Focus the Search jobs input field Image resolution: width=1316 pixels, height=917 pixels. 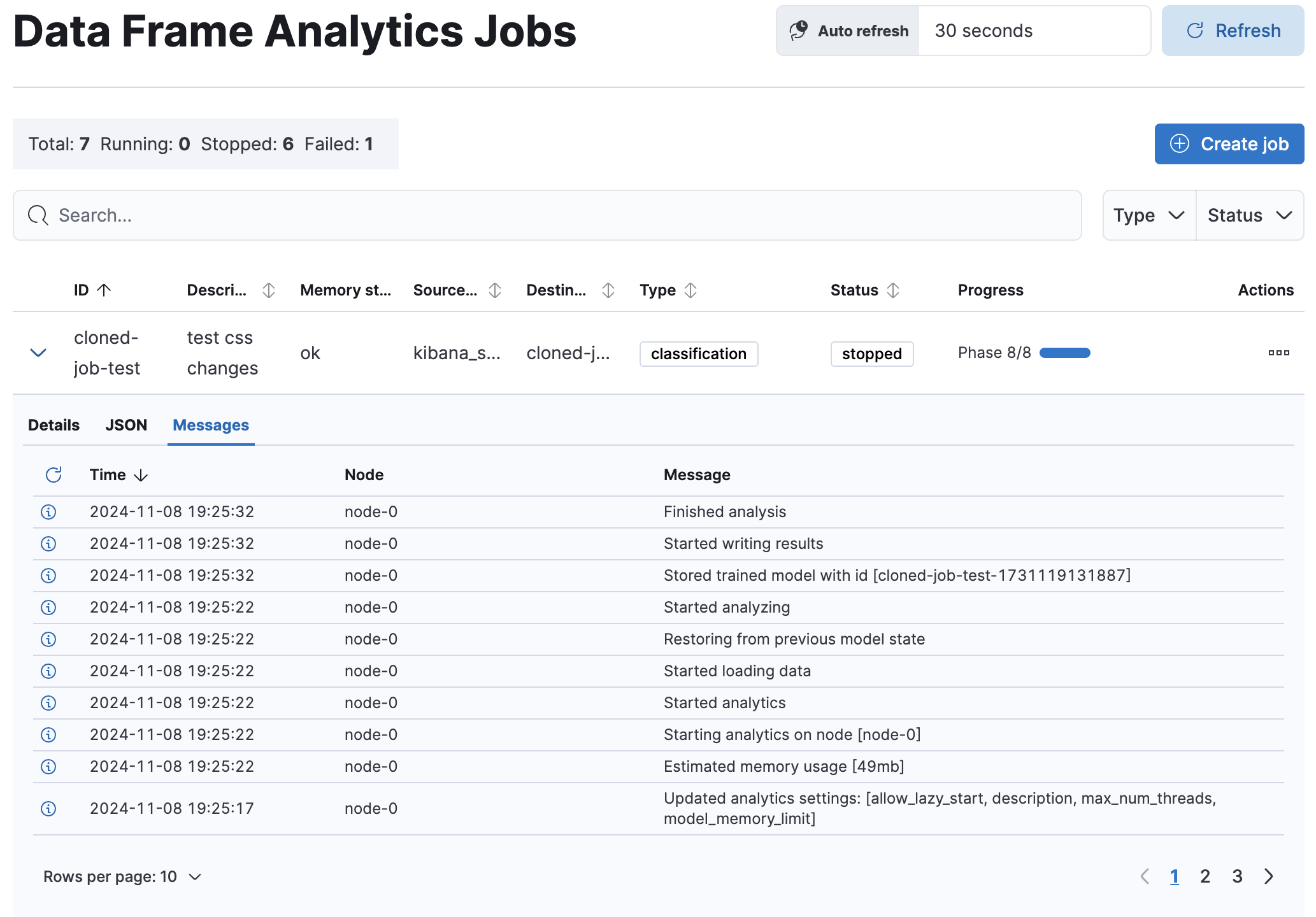pyautogui.click(x=547, y=215)
